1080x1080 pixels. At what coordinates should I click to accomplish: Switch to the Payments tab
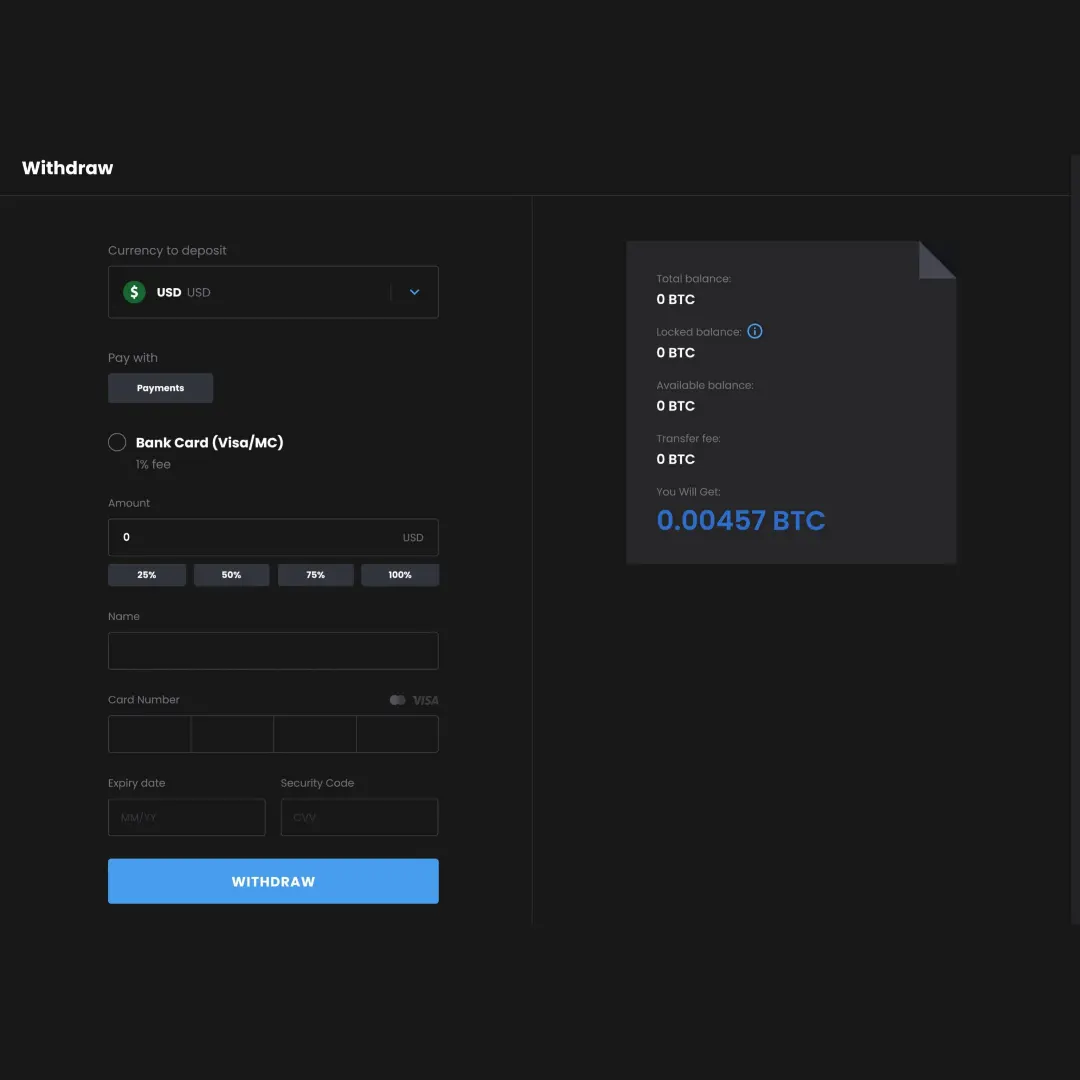[160, 388]
